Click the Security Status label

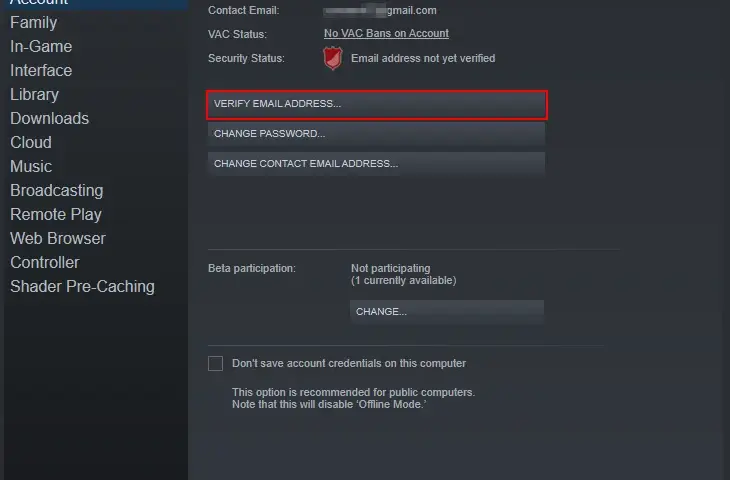(x=246, y=58)
